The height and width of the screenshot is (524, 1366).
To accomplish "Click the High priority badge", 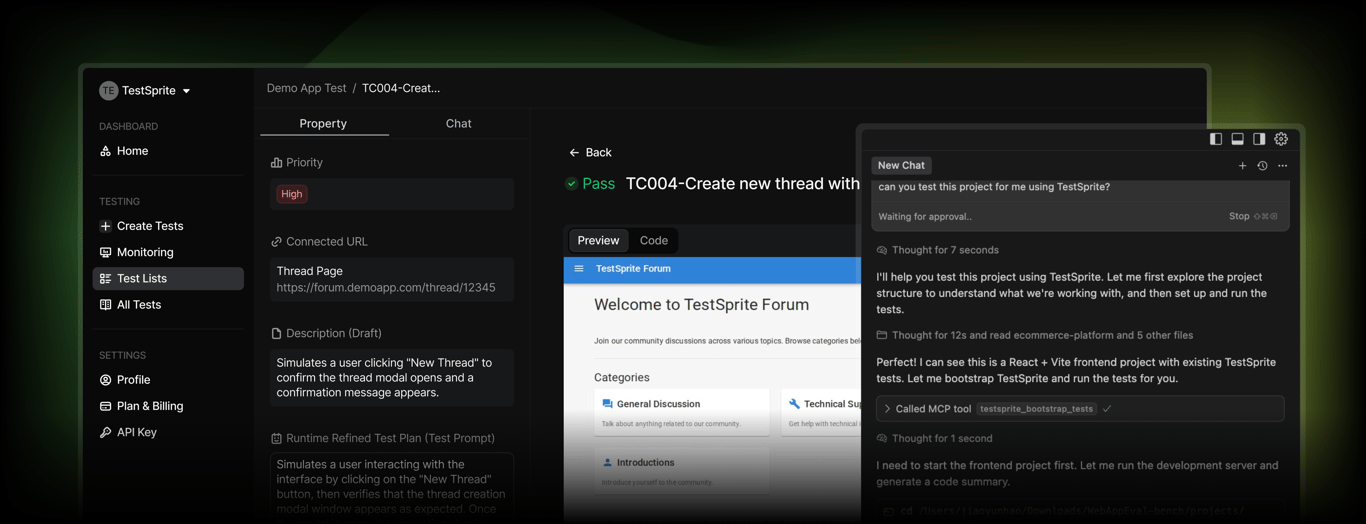I will tap(292, 194).
